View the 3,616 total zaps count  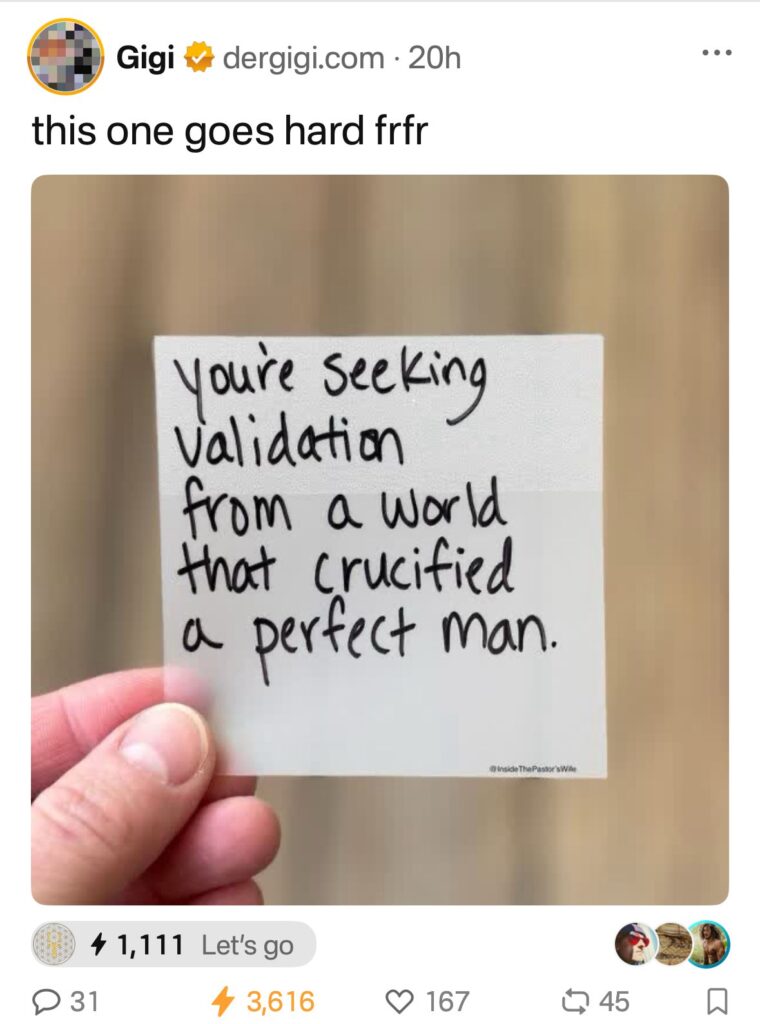[280, 1001]
